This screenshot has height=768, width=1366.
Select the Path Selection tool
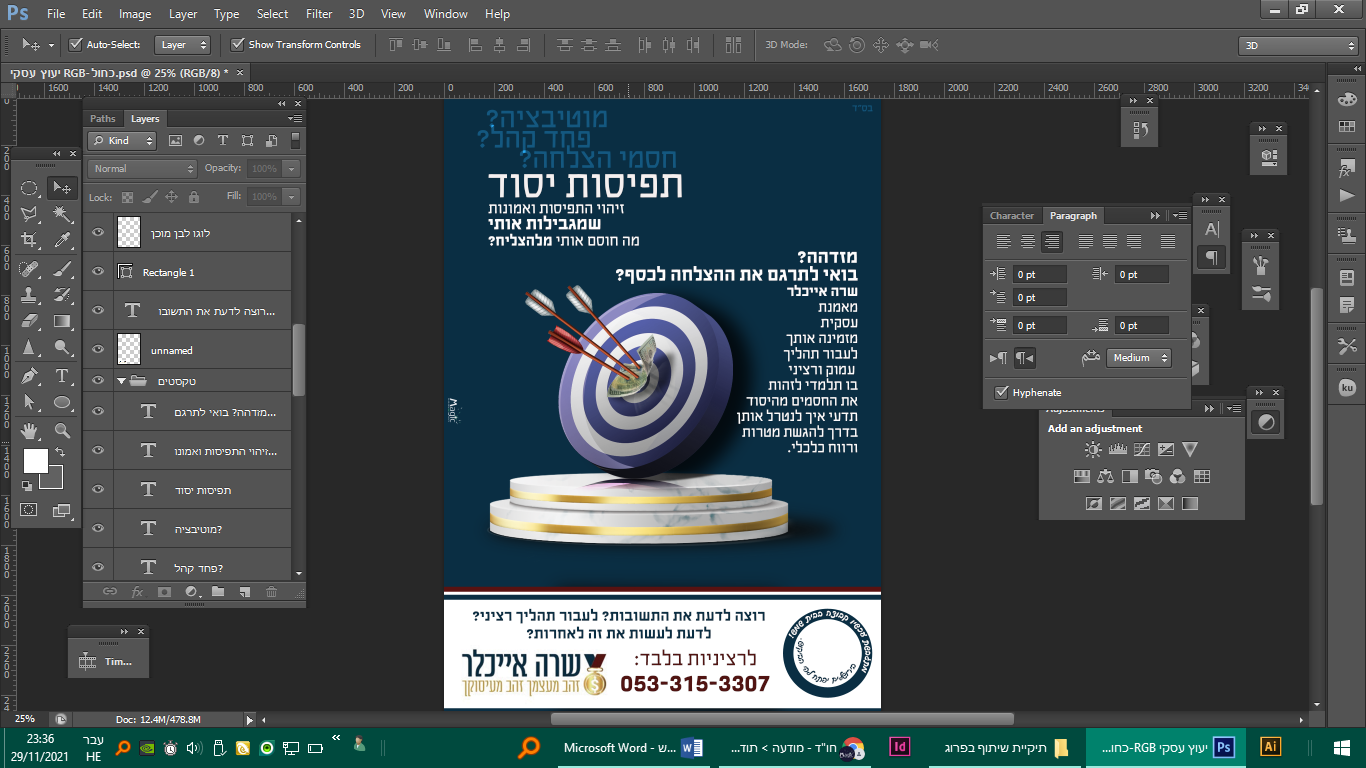tap(30, 402)
